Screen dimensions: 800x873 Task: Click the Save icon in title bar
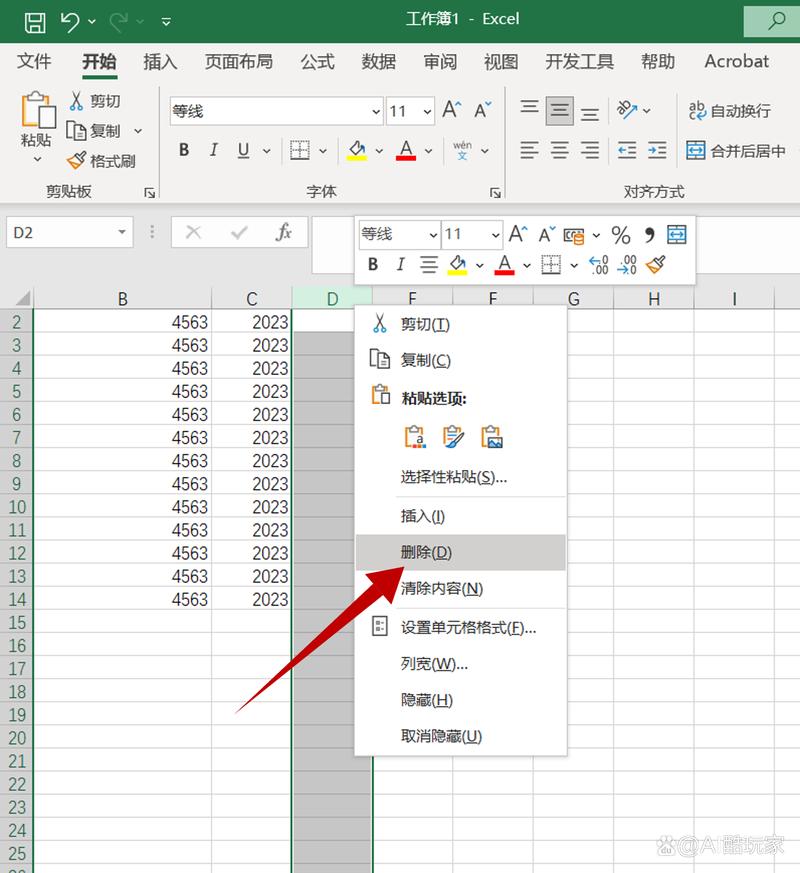[x=34, y=20]
